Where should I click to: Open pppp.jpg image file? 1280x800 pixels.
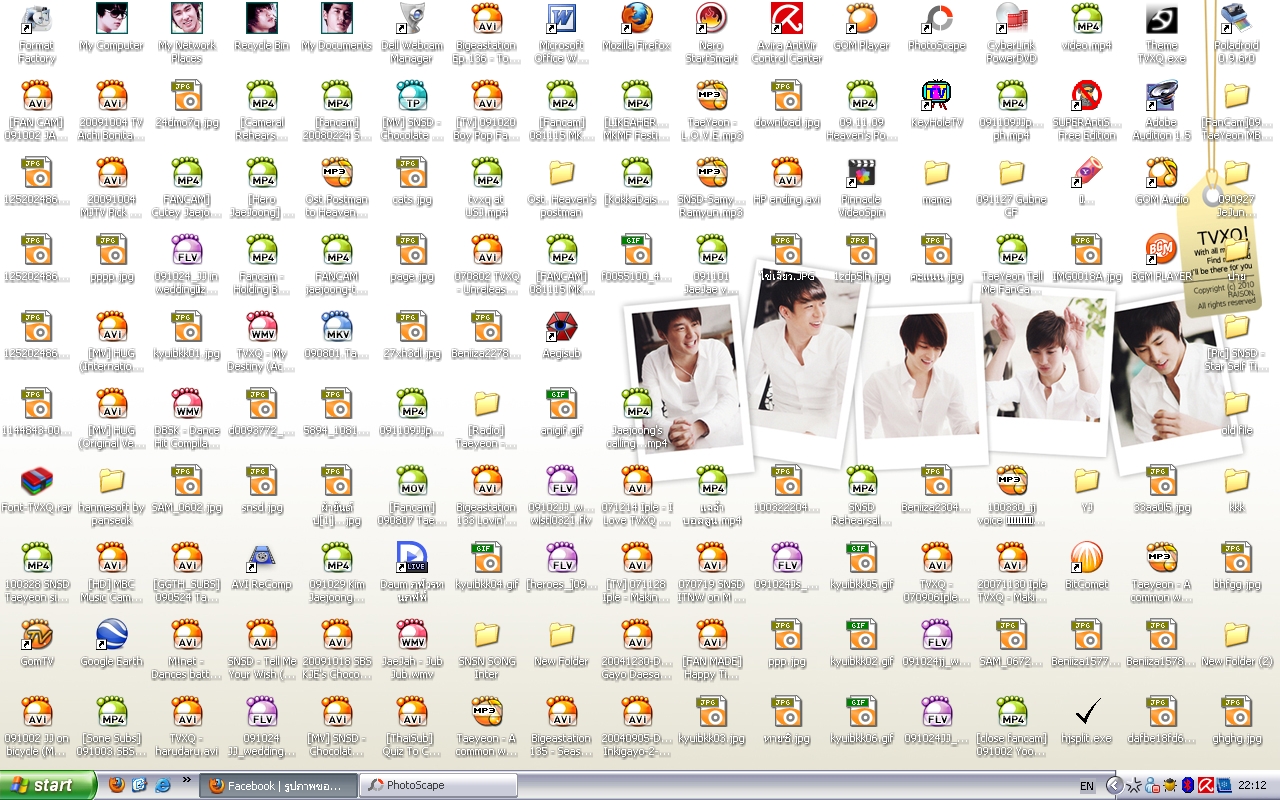click(x=112, y=249)
